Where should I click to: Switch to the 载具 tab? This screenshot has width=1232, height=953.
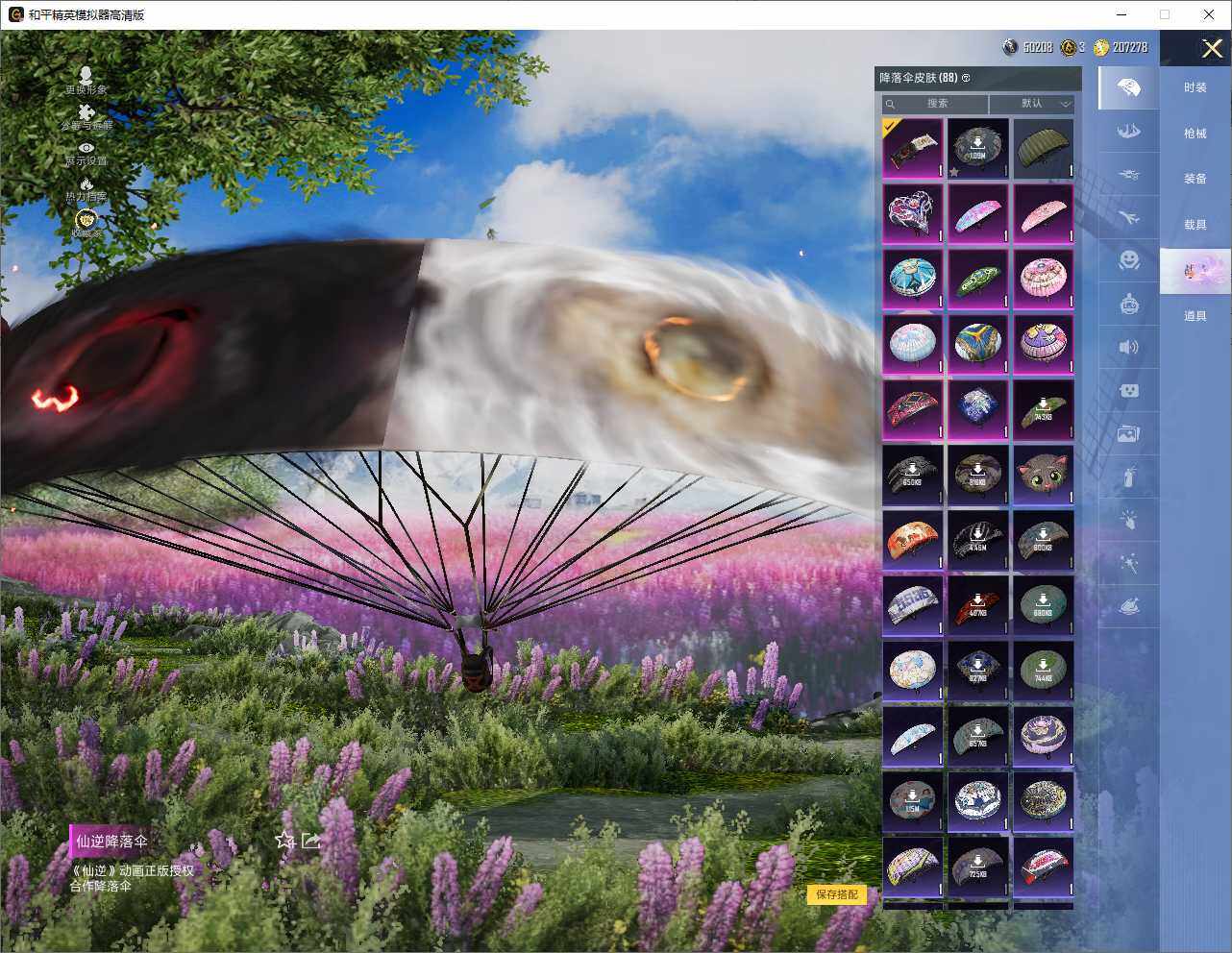[1195, 225]
